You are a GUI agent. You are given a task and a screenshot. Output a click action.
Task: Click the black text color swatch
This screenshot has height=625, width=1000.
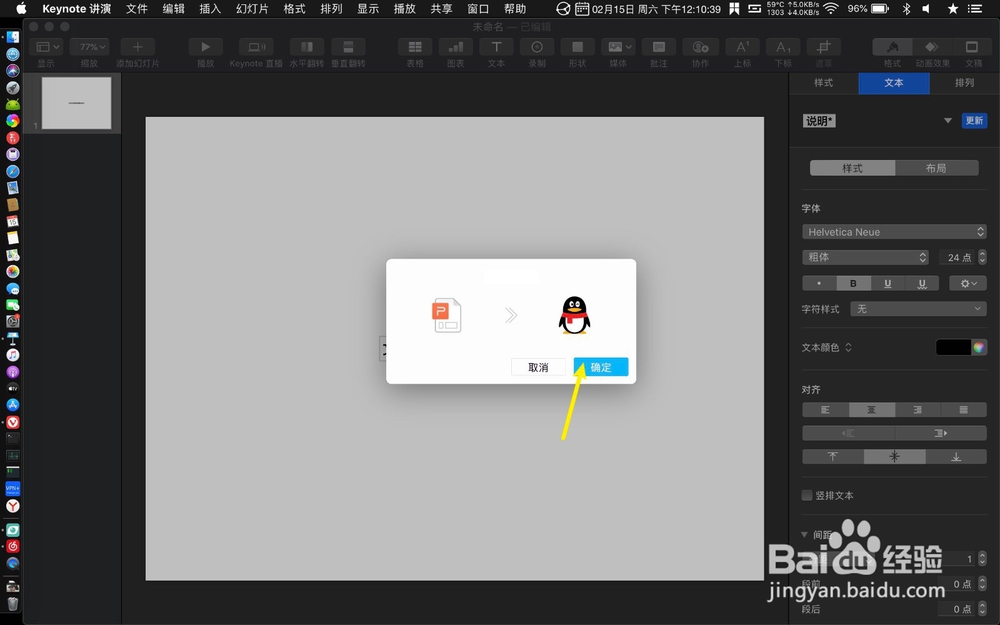coord(953,347)
